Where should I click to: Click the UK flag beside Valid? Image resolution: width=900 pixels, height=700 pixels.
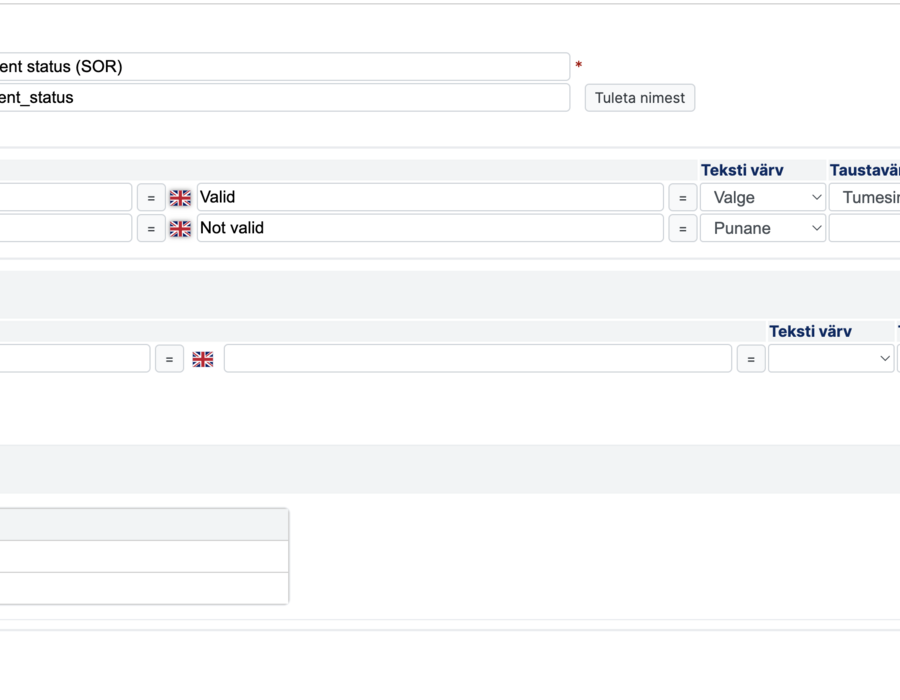(180, 198)
